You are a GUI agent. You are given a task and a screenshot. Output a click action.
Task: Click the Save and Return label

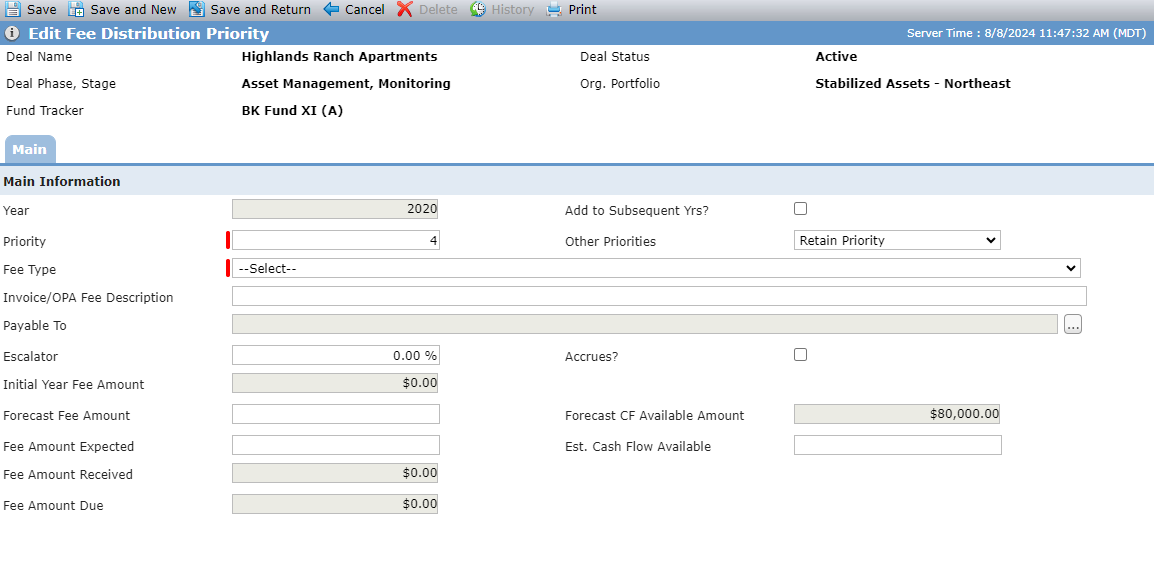[261, 10]
